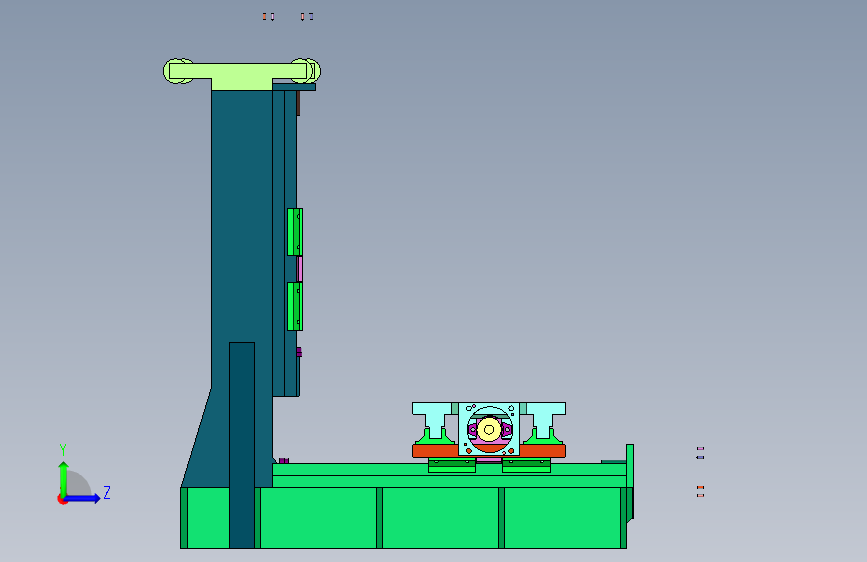Click the red origin ball of the triad
The image size is (867, 562).
62,499
